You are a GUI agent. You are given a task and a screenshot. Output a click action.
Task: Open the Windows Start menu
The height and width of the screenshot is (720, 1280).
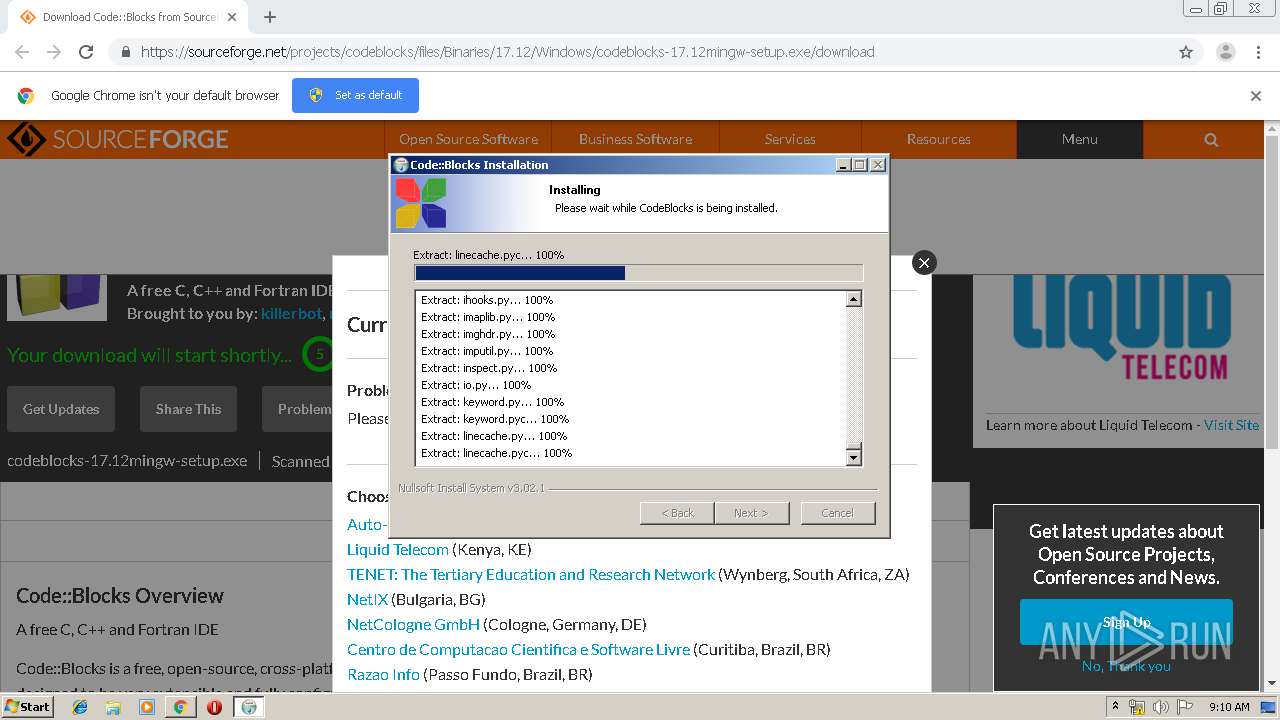point(28,706)
